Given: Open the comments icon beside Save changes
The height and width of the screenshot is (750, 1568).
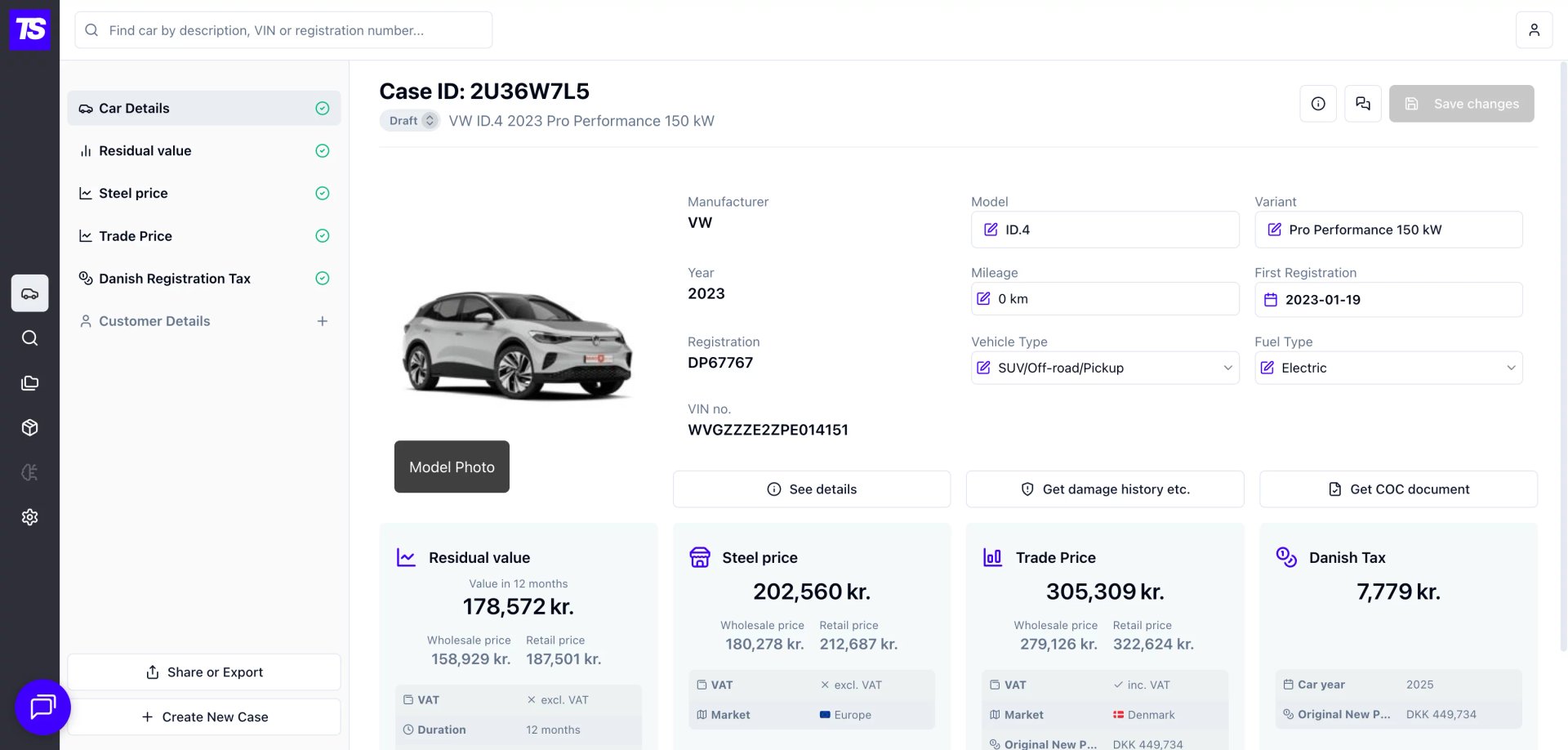Looking at the screenshot, I should (1363, 104).
